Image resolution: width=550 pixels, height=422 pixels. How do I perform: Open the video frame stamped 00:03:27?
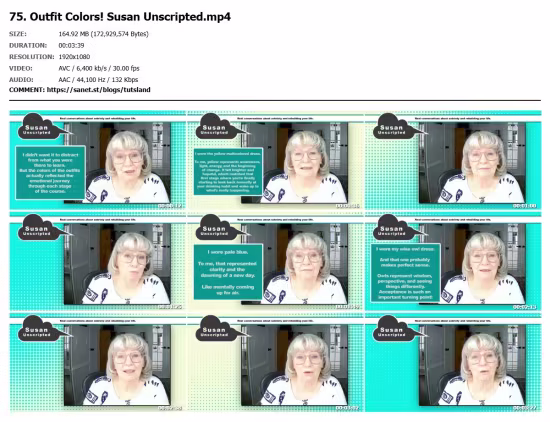(453, 363)
